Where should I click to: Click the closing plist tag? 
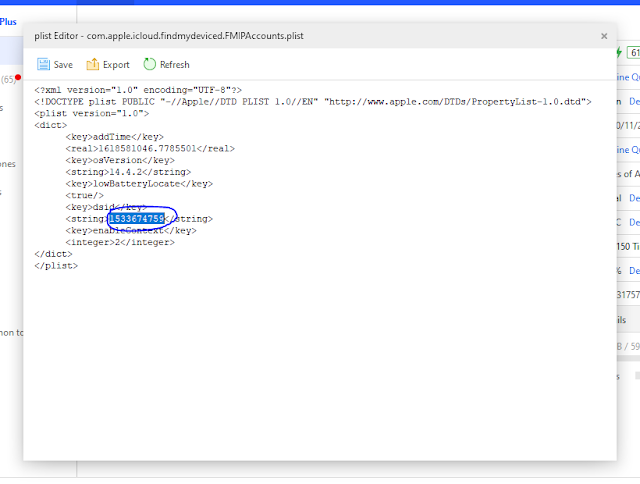[56, 266]
